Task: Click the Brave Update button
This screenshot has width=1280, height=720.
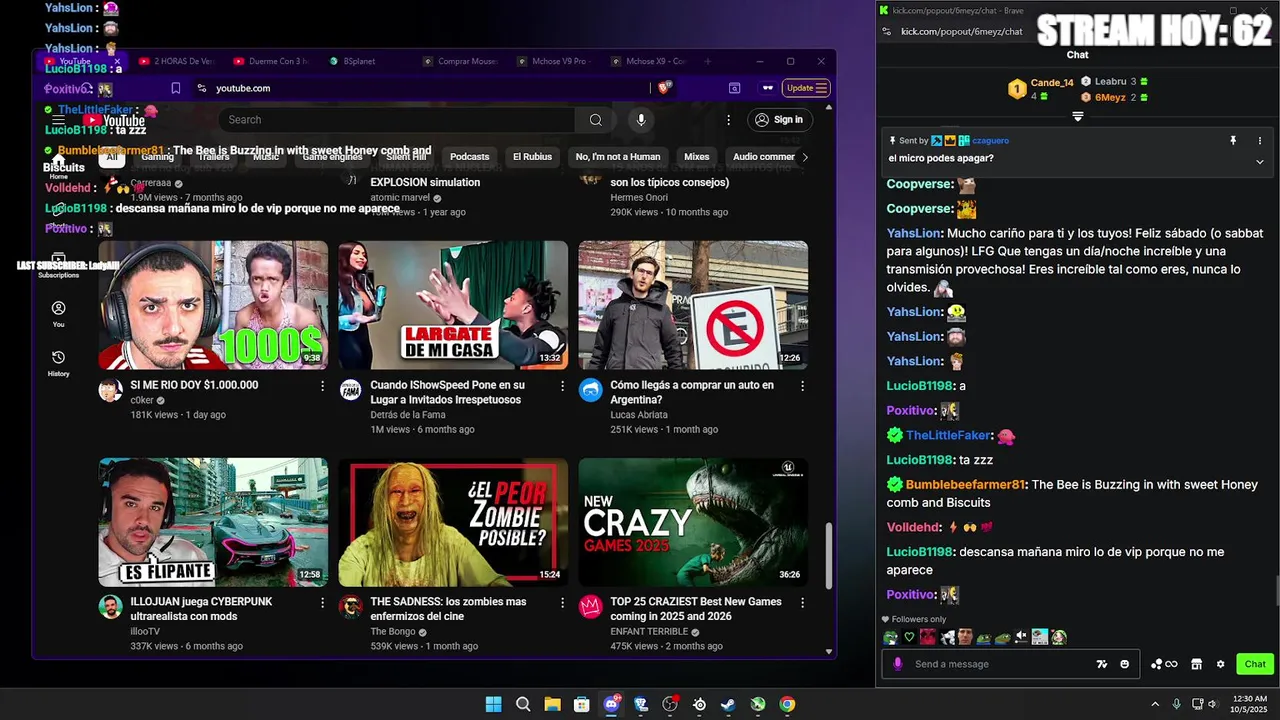Action: click(x=806, y=88)
